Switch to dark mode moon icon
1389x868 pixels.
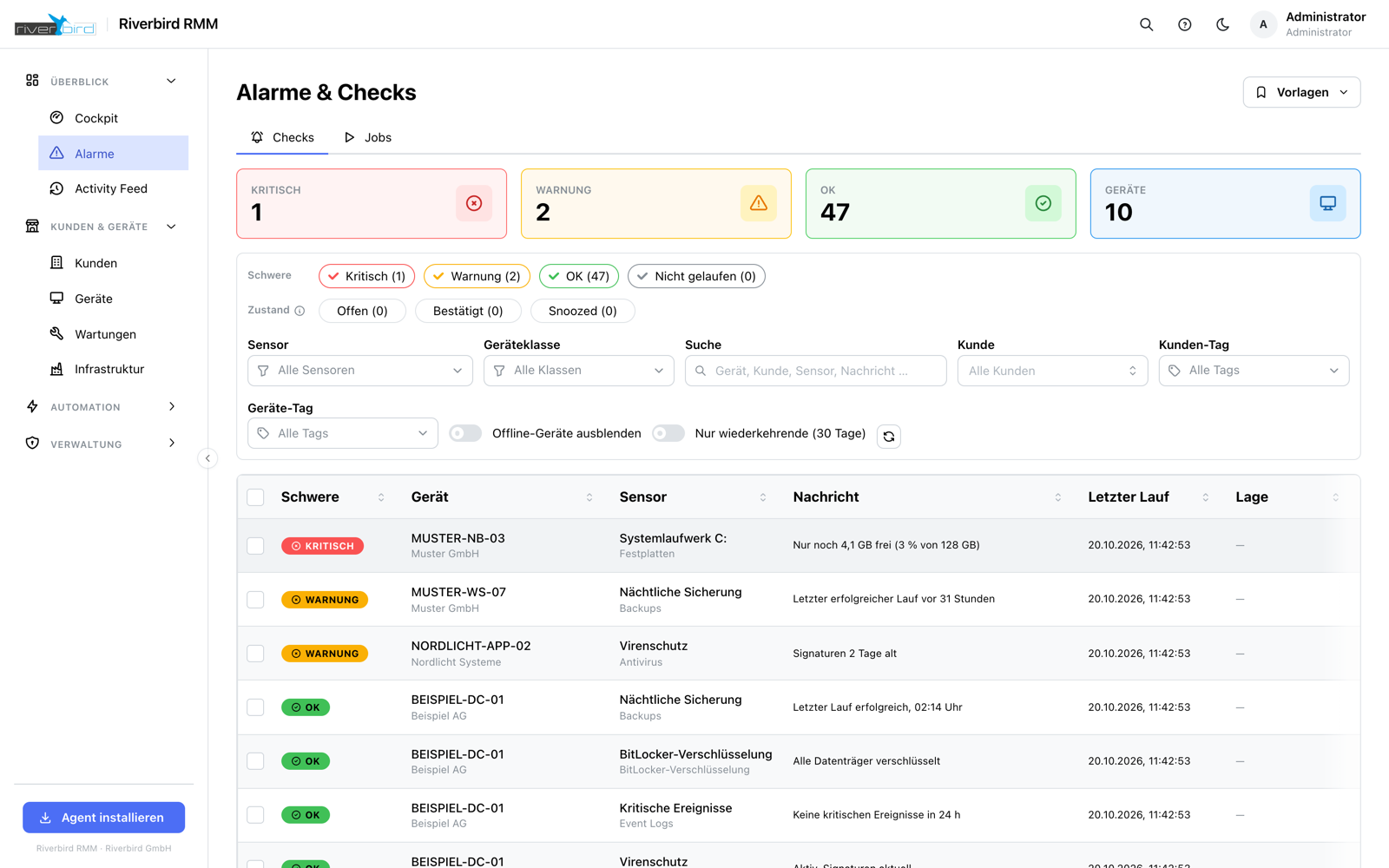(x=1222, y=24)
